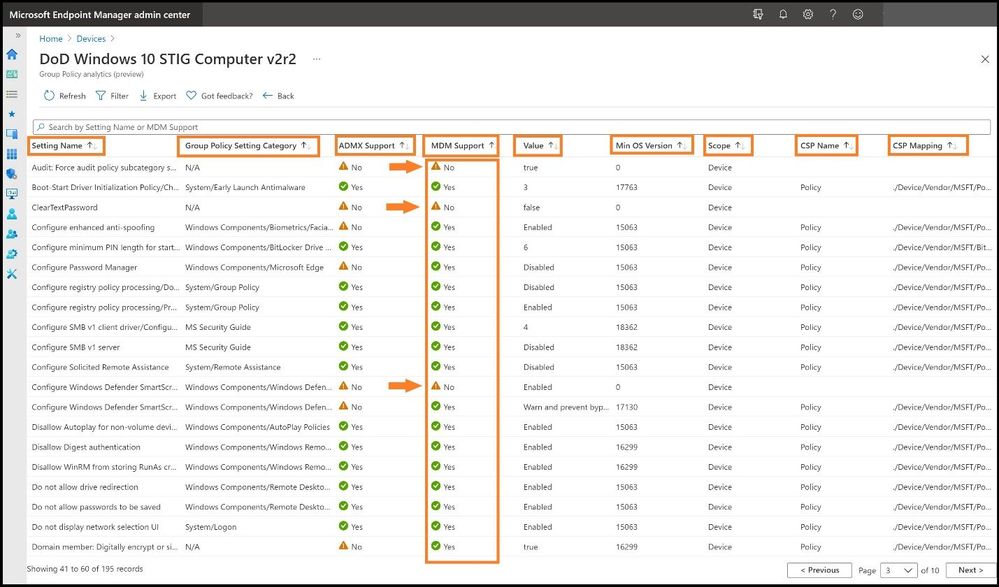Open Reports monitor icon in sidebar
Image resolution: width=999 pixels, height=587 pixels.
[11, 193]
